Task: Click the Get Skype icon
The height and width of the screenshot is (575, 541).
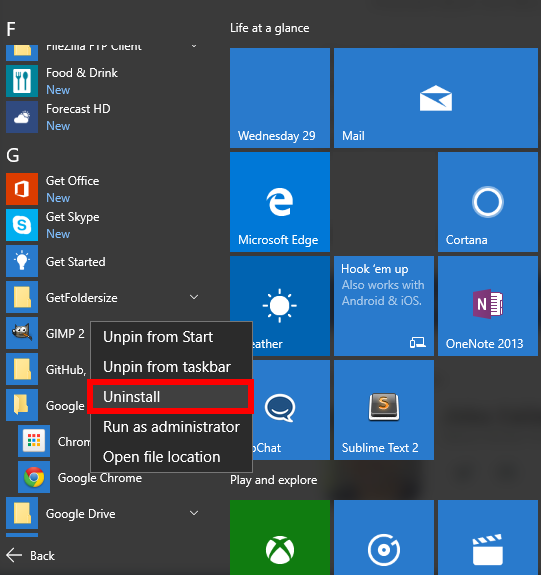Action: coord(22,225)
